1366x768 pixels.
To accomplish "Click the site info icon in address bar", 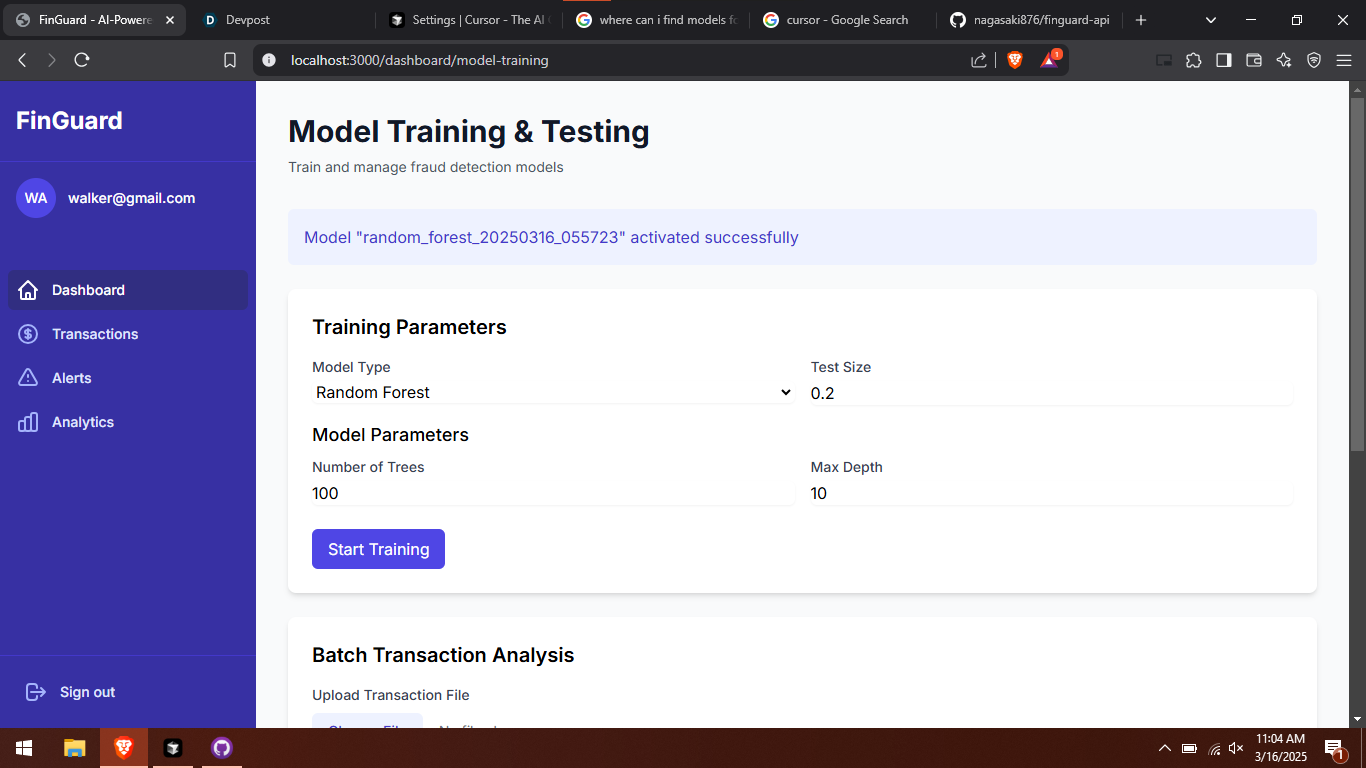I will (x=268, y=60).
